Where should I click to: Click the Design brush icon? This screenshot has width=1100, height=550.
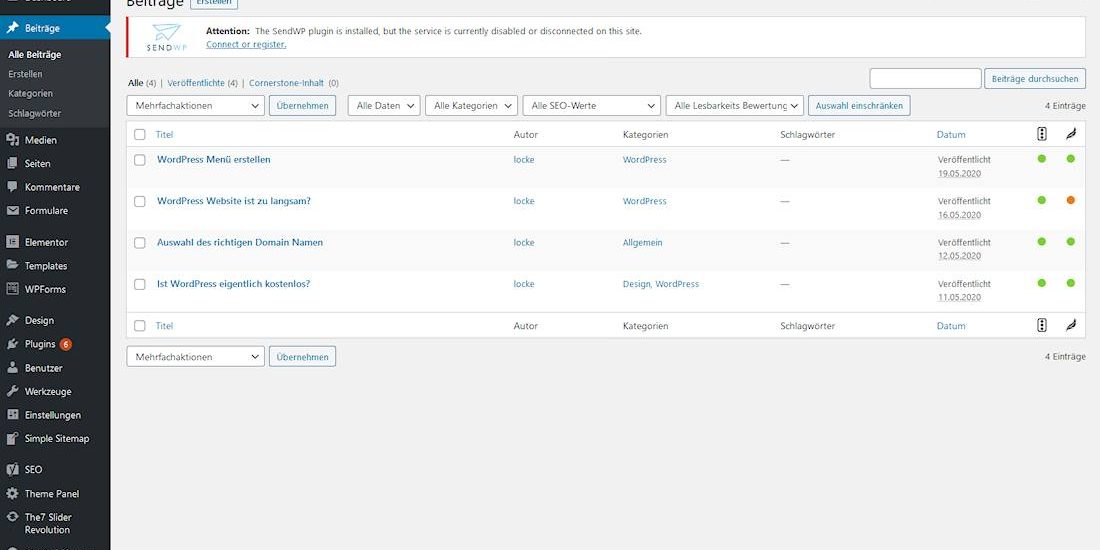(12, 321)
